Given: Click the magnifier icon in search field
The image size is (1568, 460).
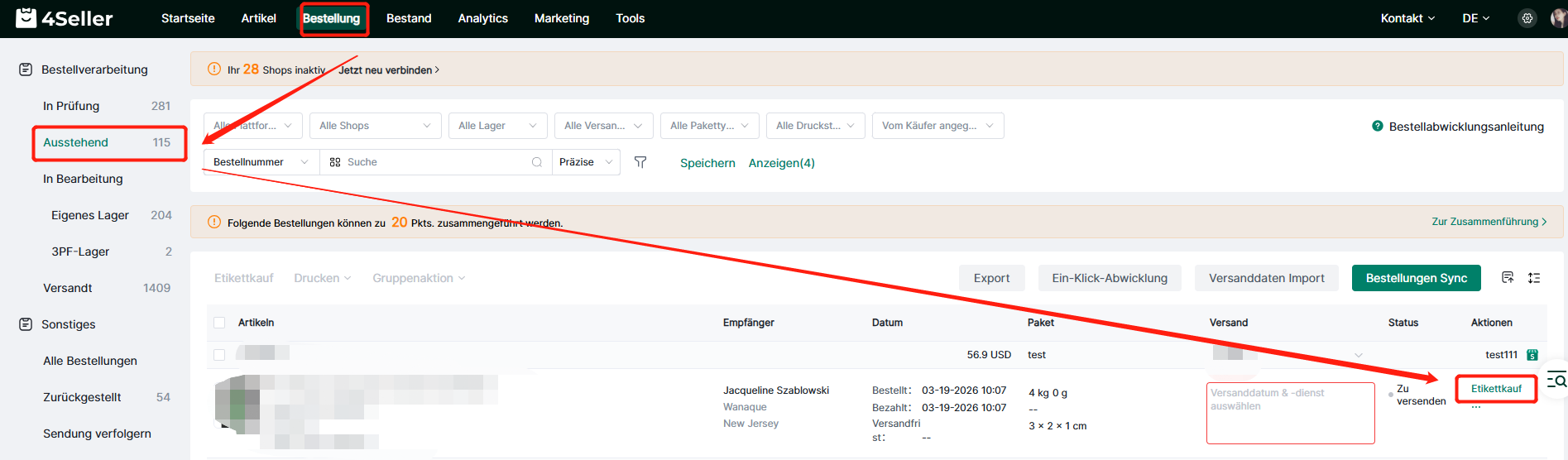Looking at the screenshot, I should tap(537, 162).
